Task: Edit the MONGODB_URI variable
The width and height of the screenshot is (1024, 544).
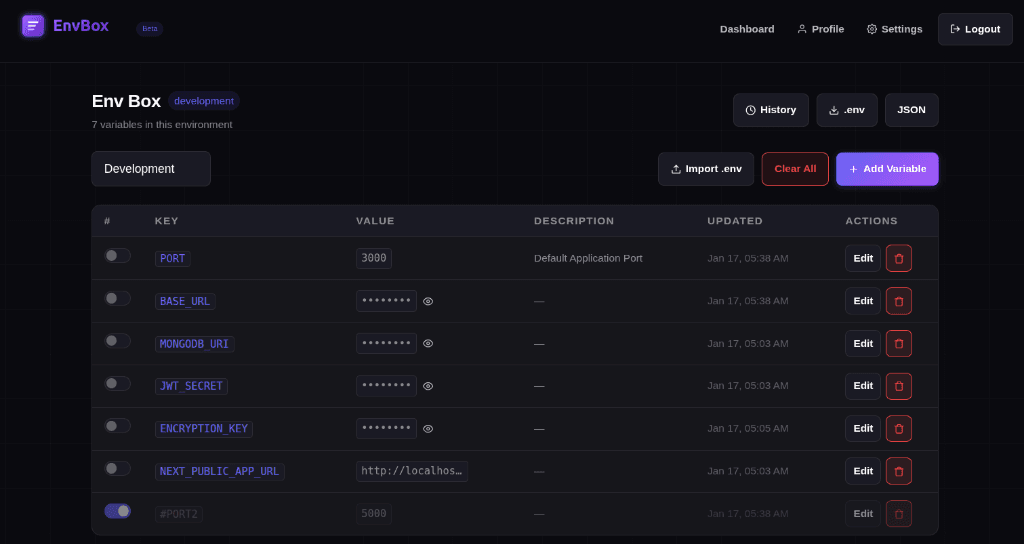Action: 863,344
